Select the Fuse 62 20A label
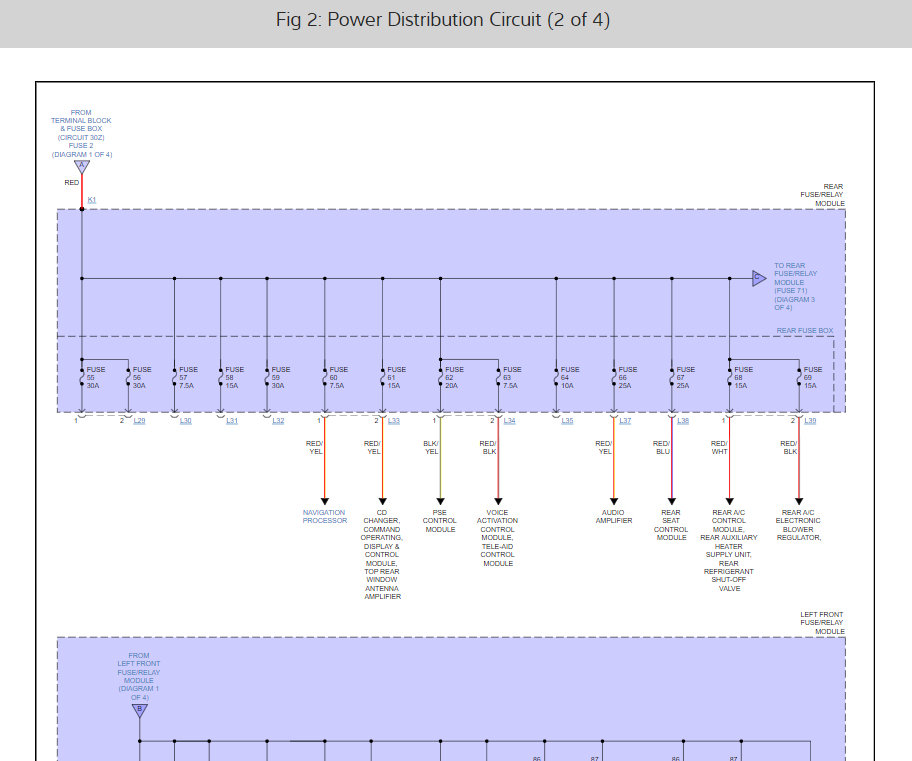 click(x=454, y=378)
